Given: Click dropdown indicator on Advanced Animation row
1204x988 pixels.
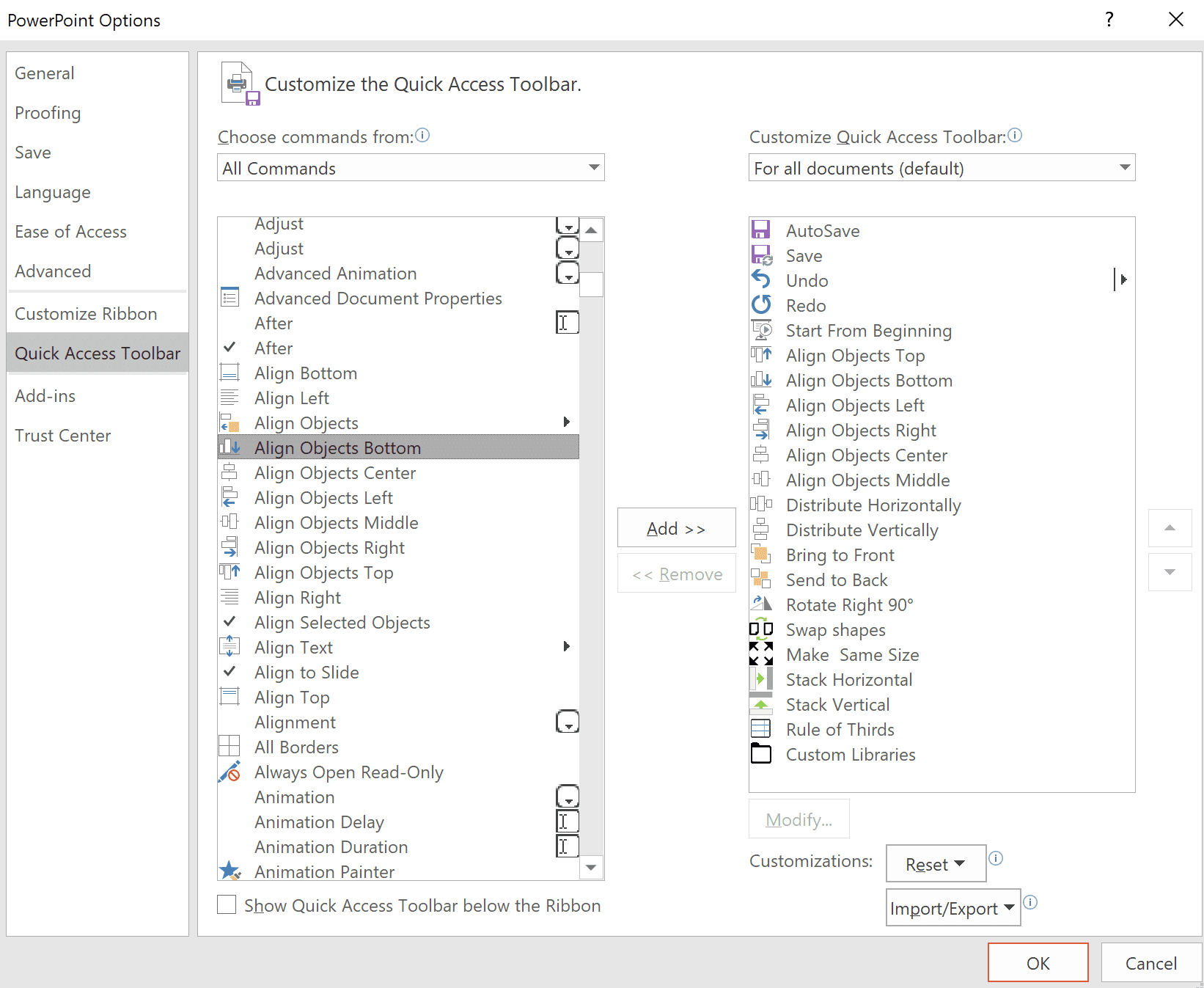Looking at the screenshot, I should click(x=568, y=273).
